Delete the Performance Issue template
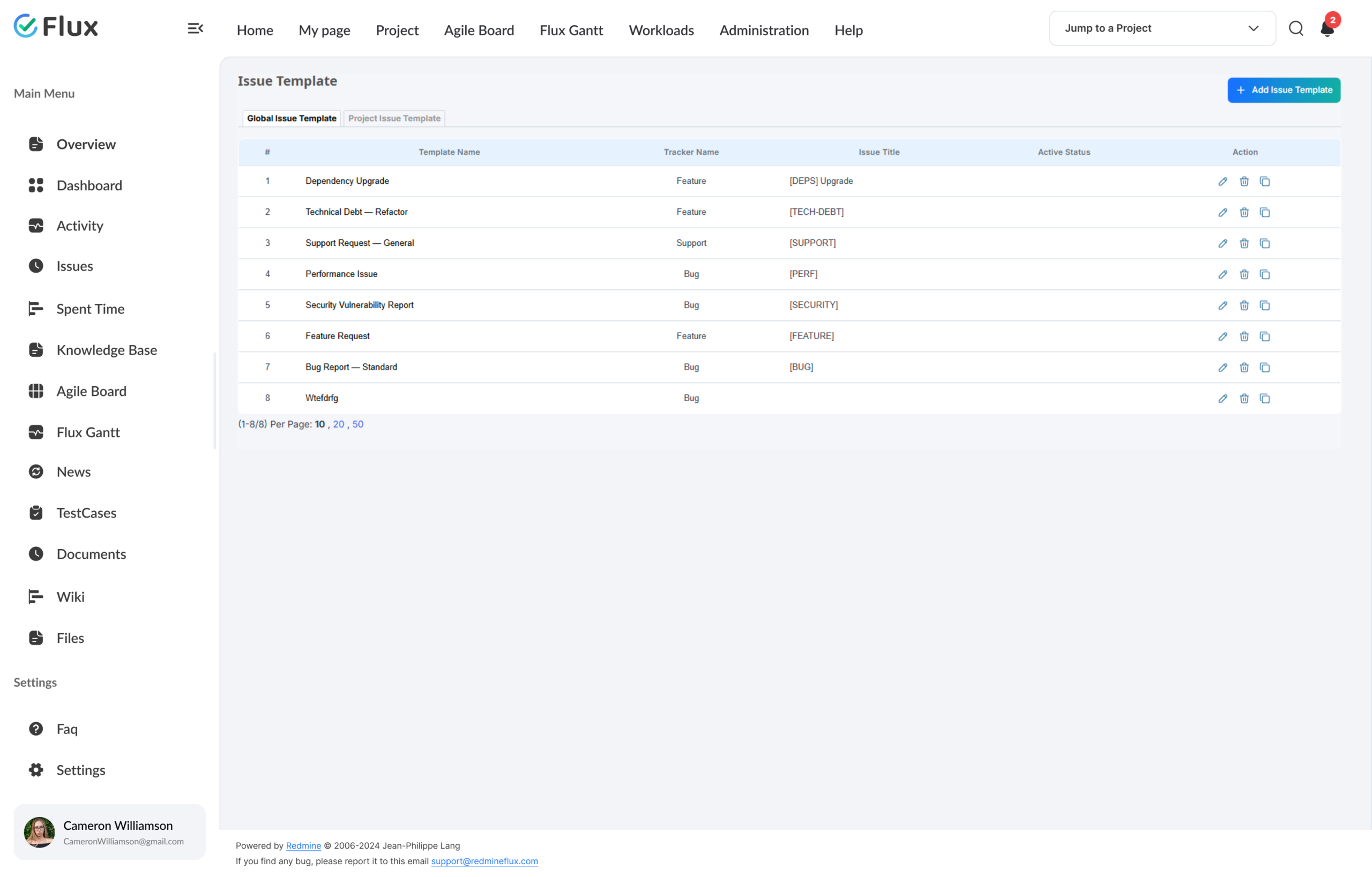 (1244, 274)
